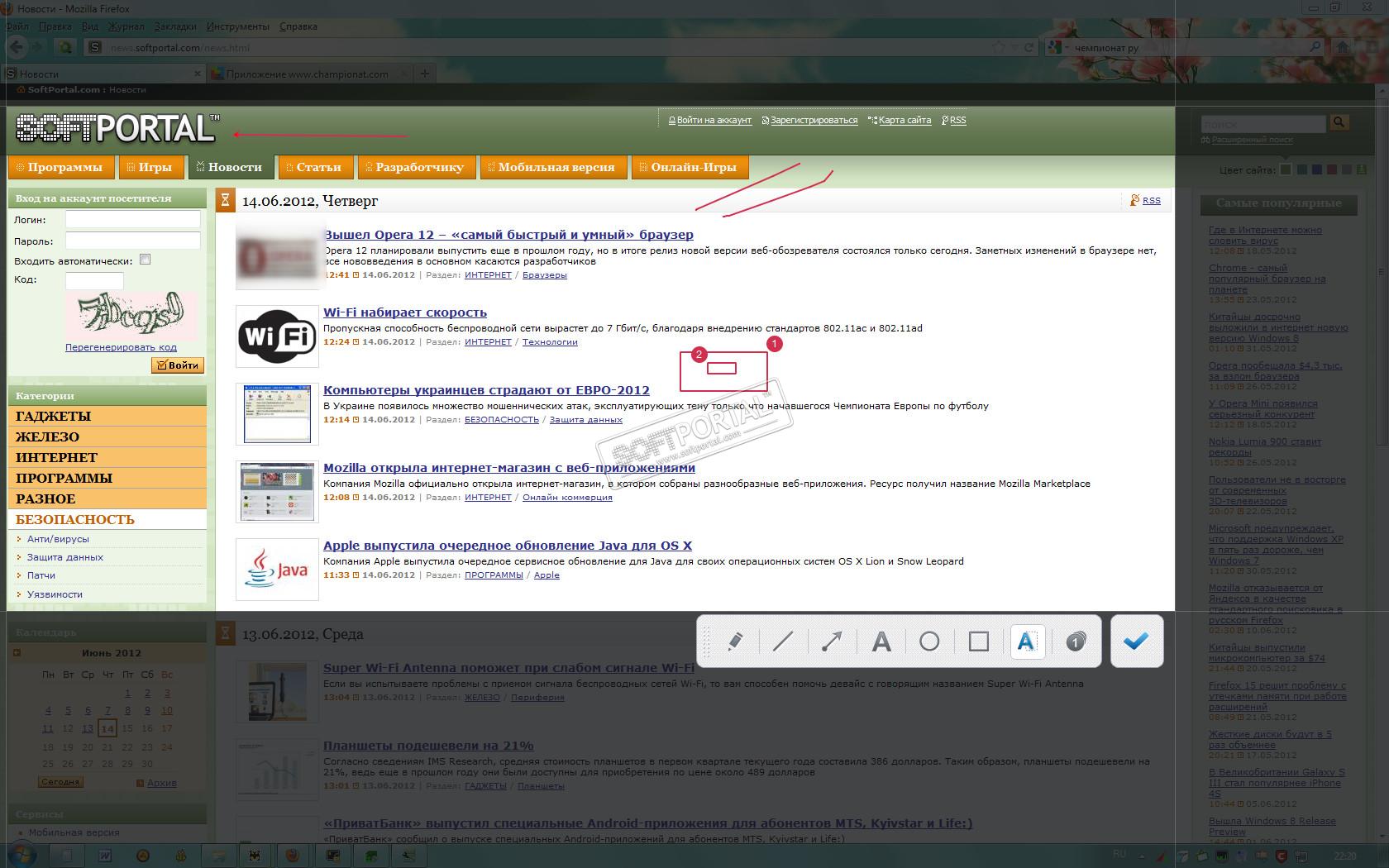Viewport: 1389px width, 868px height.
Task: Expand the ПРОГРАММЫ category
Action: (x=107, y=478)
